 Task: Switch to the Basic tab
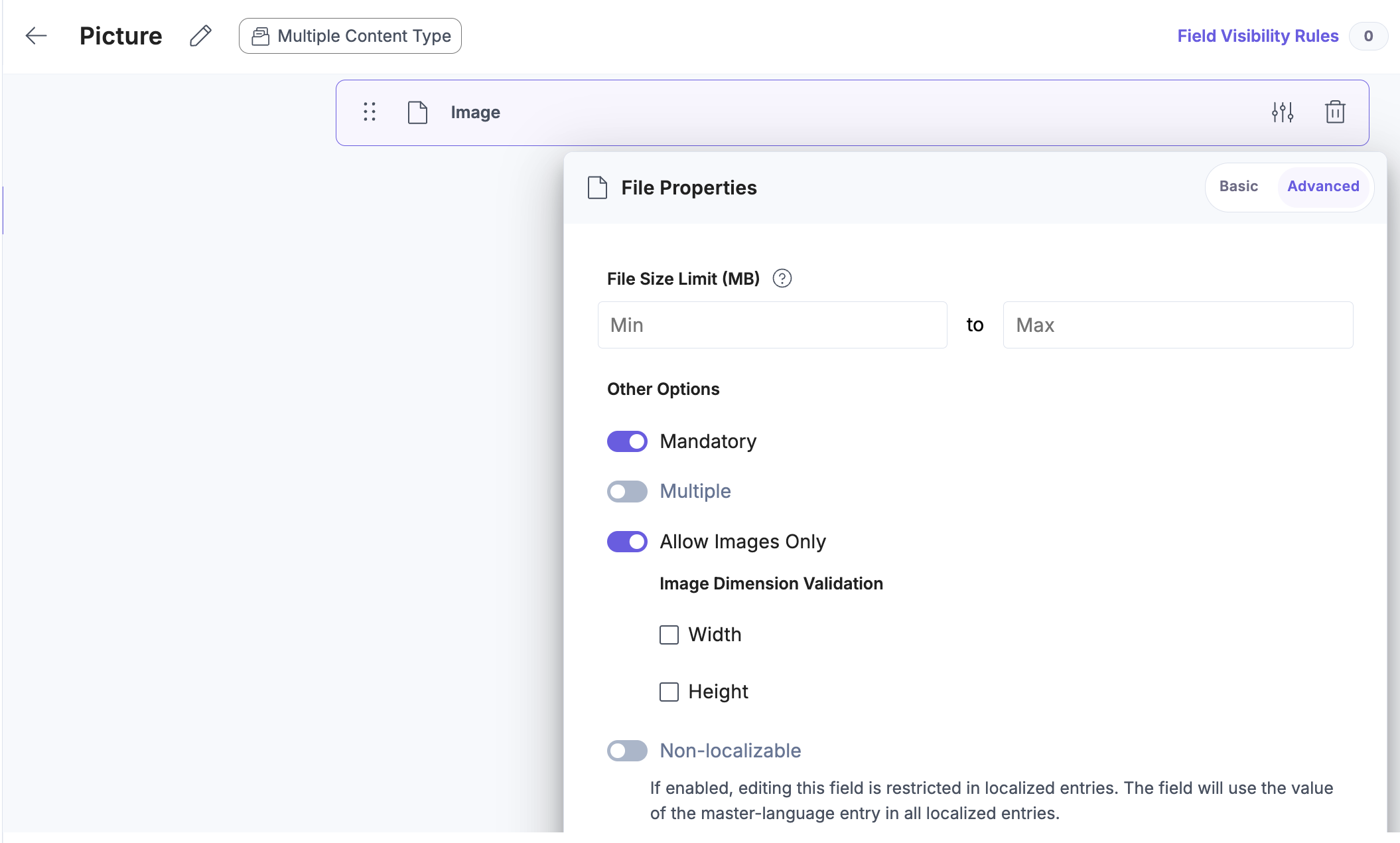point(1238,187)
